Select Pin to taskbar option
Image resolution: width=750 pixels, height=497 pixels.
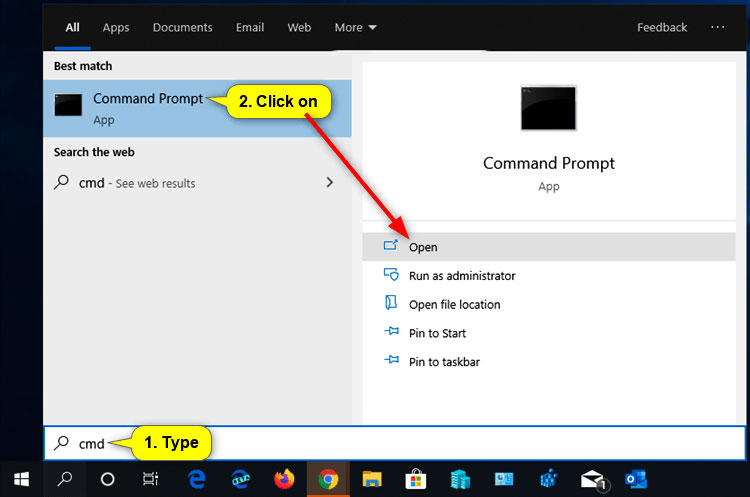(x=444, y=362)
